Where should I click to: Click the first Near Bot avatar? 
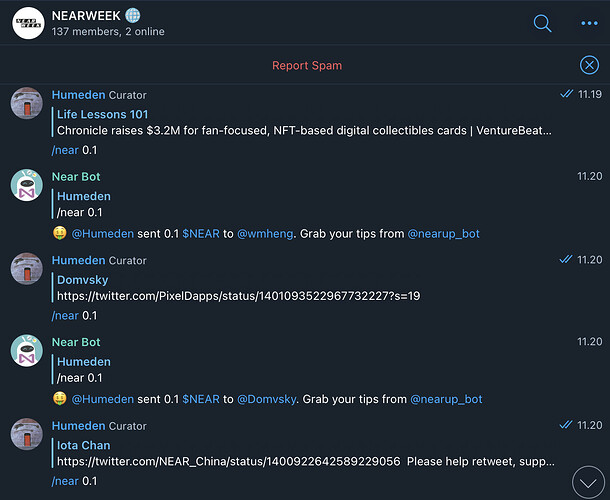pyautogui.click(x=27, y=185)
